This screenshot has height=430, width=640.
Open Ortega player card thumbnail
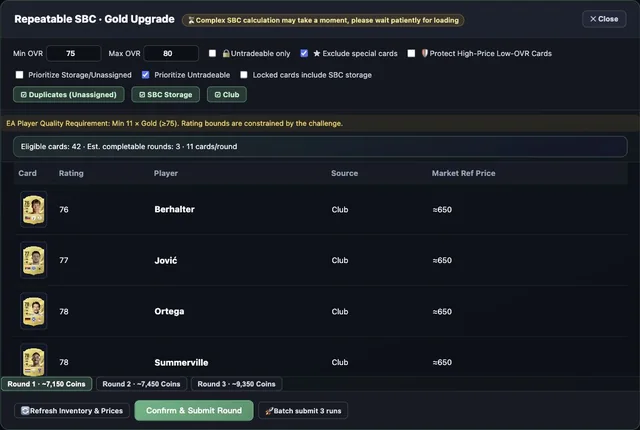click(x=33, y=311)
